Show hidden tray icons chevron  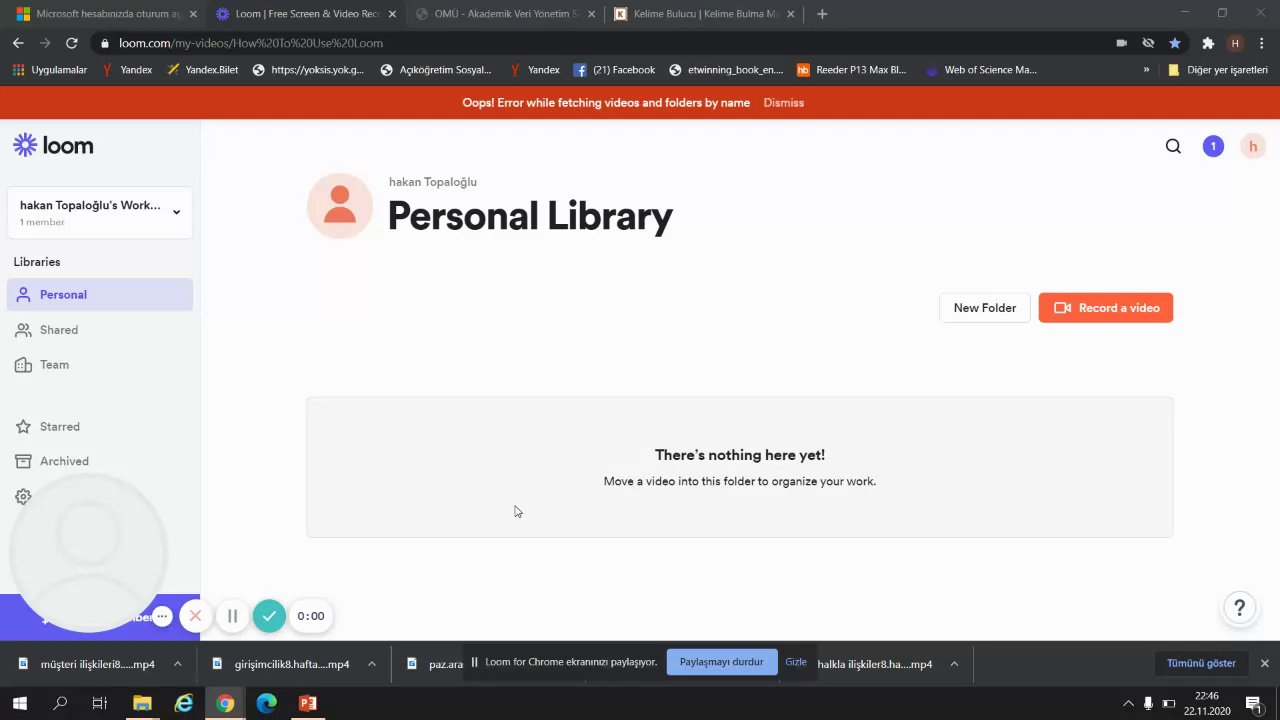1128,703
